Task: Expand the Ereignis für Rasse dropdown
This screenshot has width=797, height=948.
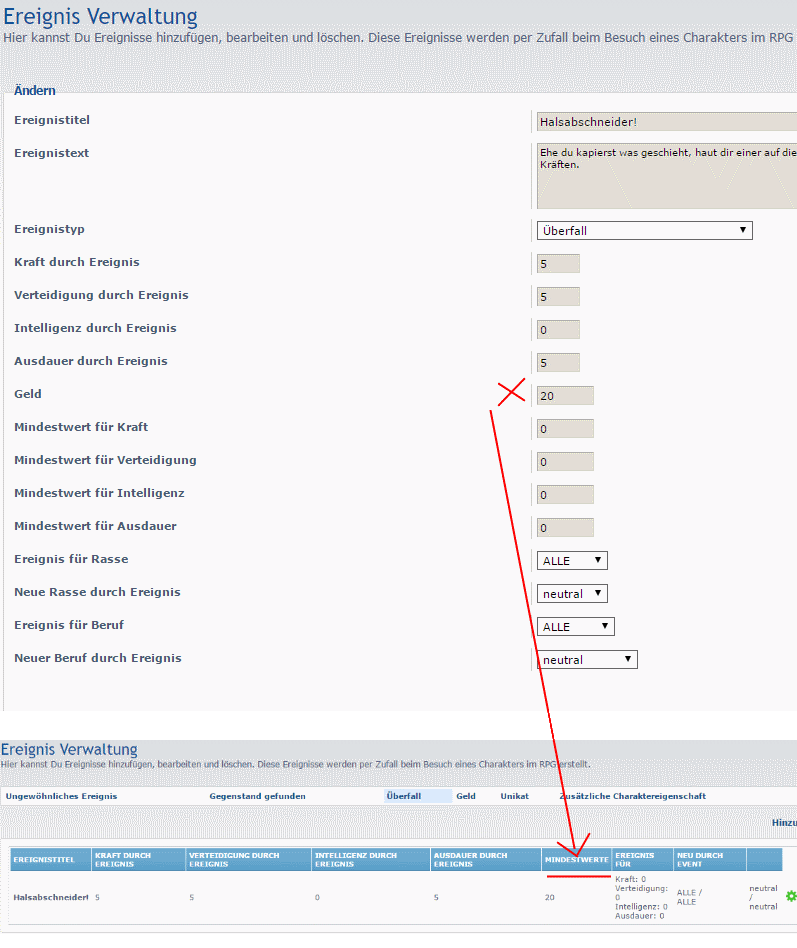Action: click(x=572, y=561)
